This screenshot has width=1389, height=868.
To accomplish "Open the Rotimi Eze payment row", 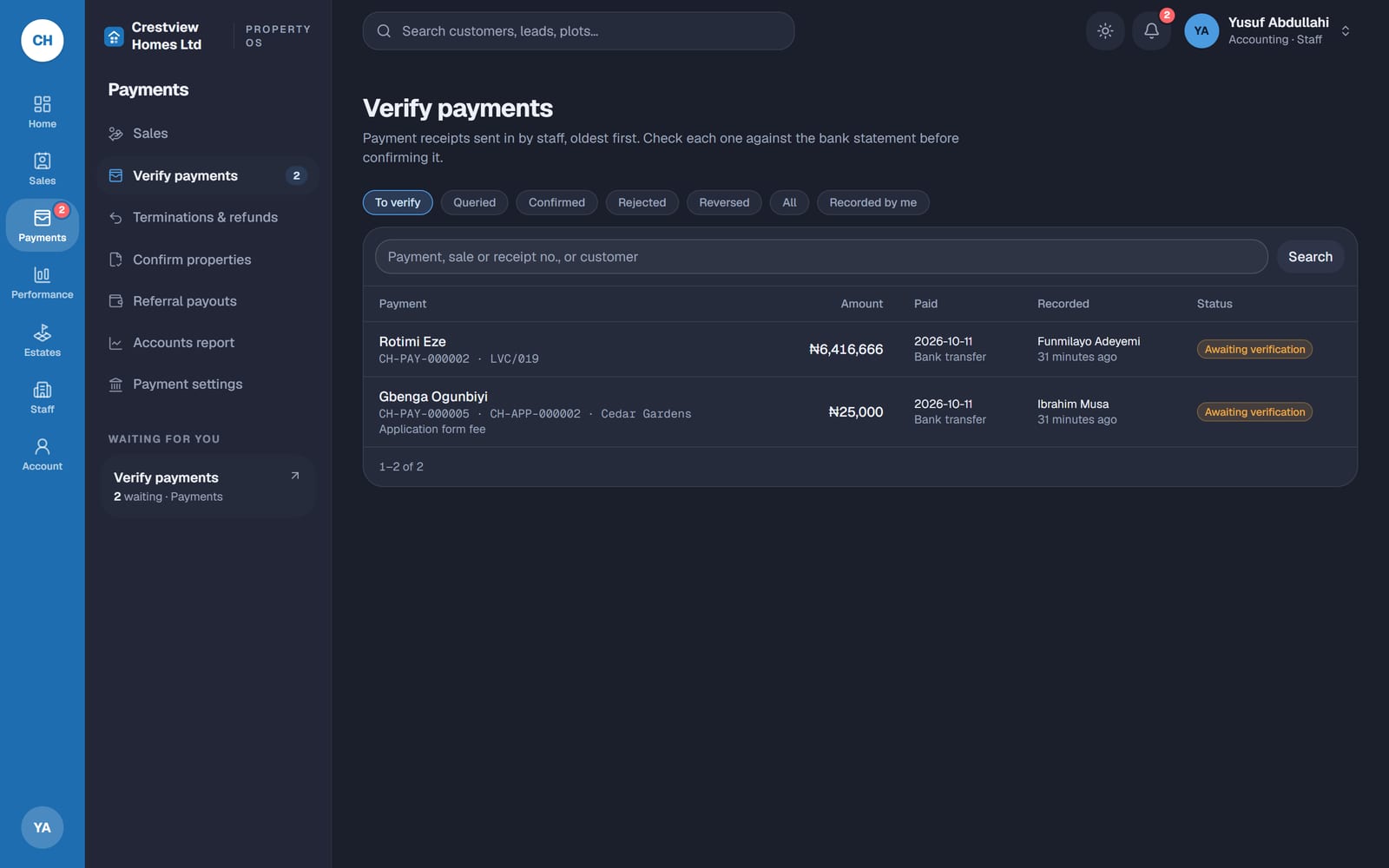I will (x=859, y=349).
